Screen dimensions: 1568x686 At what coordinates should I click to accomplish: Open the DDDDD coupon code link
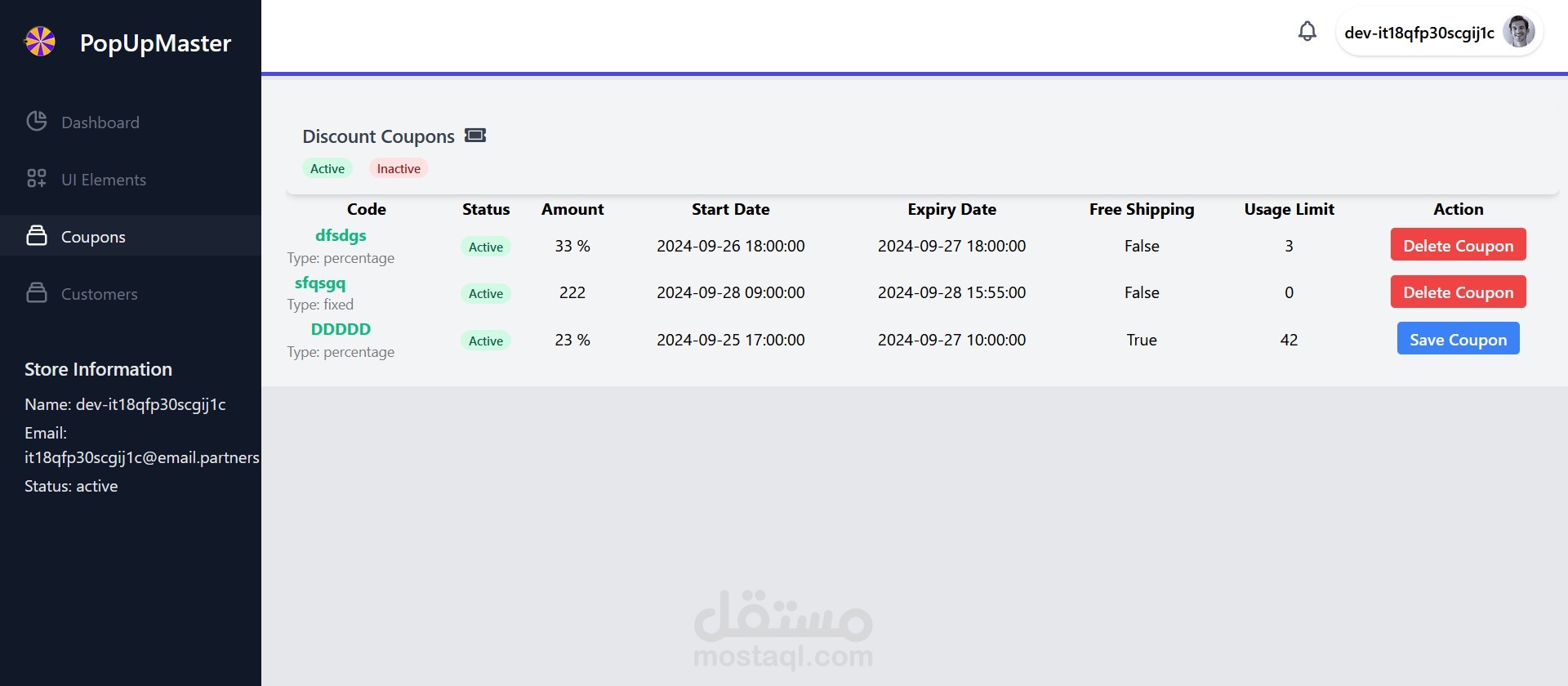[341, 329]
